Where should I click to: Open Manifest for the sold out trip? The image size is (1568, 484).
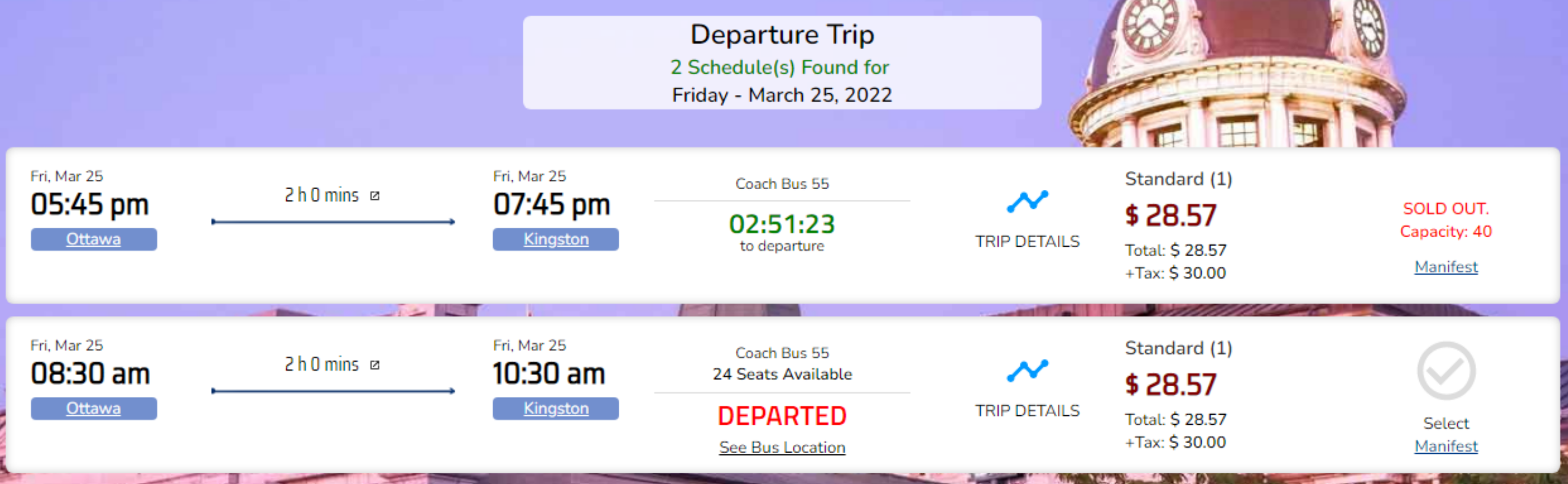1446,267
